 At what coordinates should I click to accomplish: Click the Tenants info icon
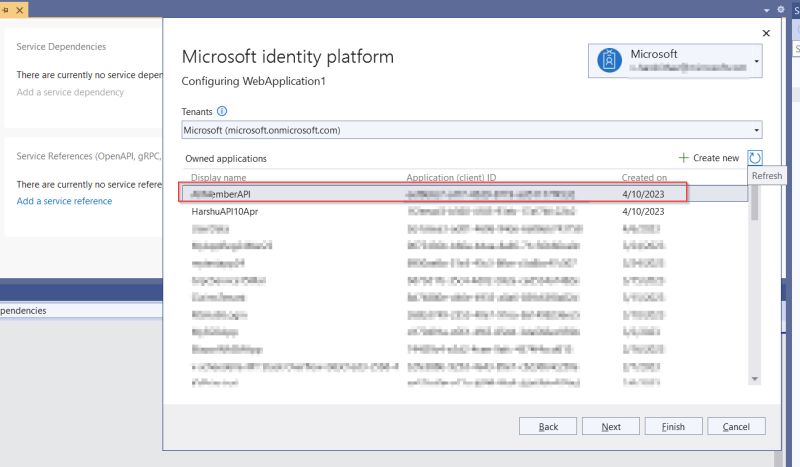tap(222, 111)
